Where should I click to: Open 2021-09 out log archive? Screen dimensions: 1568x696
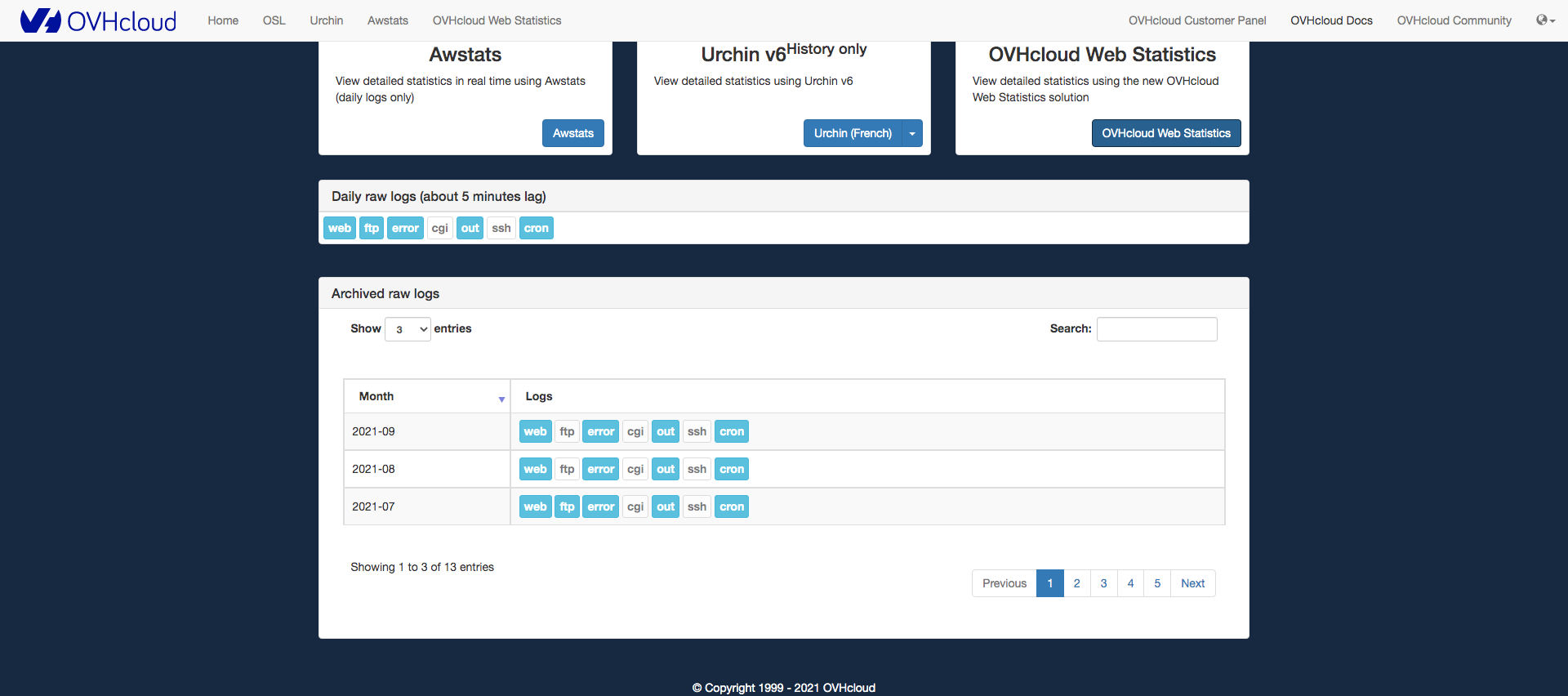click(666, 431)
